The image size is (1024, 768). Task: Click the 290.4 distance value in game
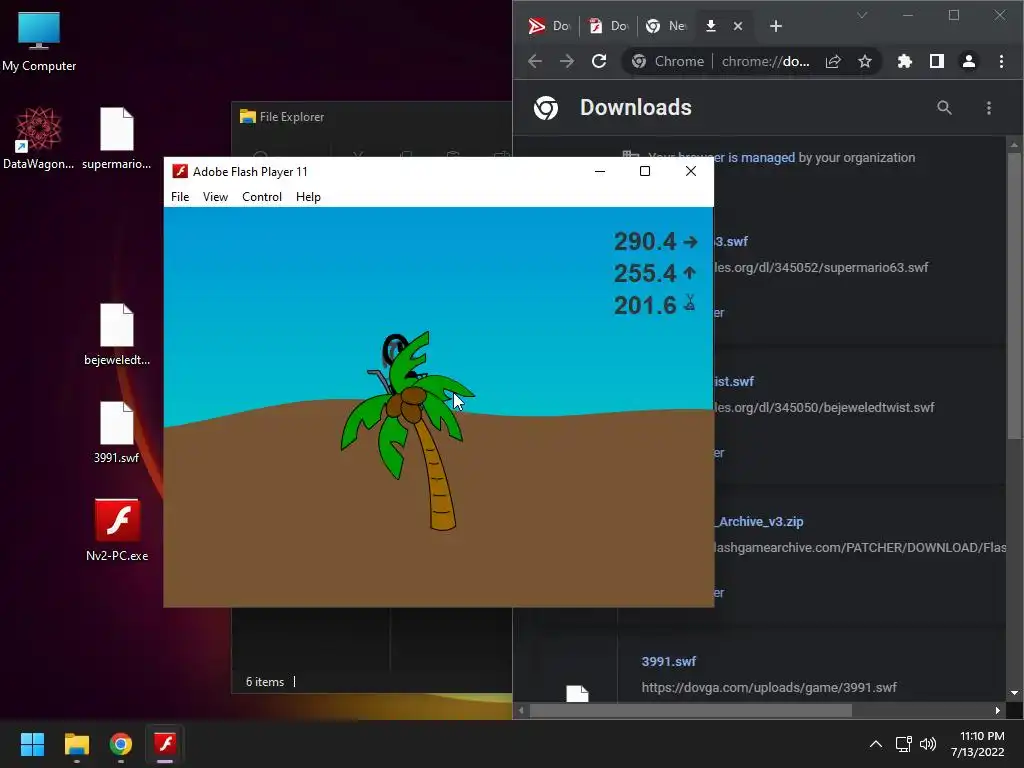(x=645, y=242)
